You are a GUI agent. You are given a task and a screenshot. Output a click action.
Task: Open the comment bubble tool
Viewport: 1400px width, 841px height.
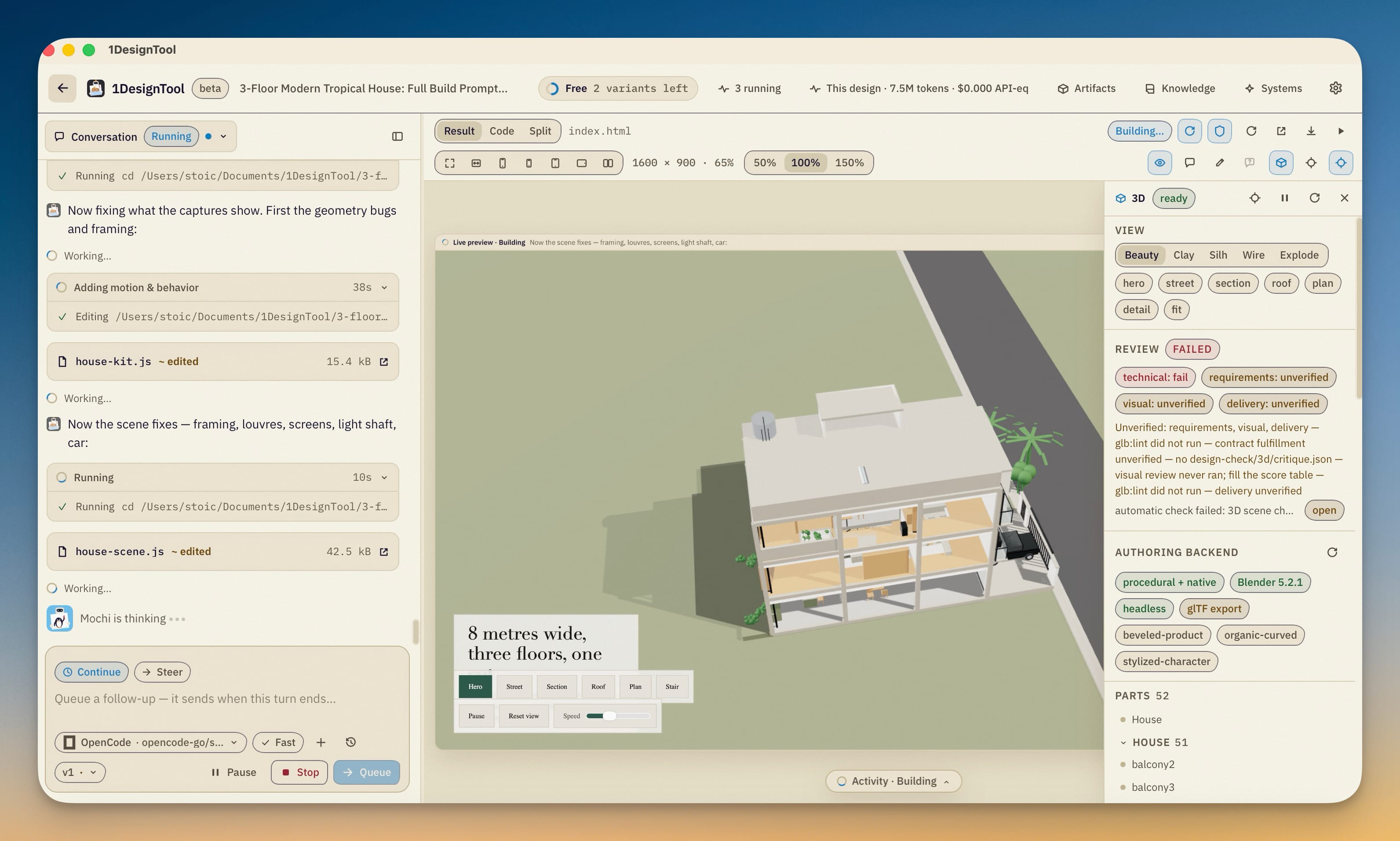1190,163
